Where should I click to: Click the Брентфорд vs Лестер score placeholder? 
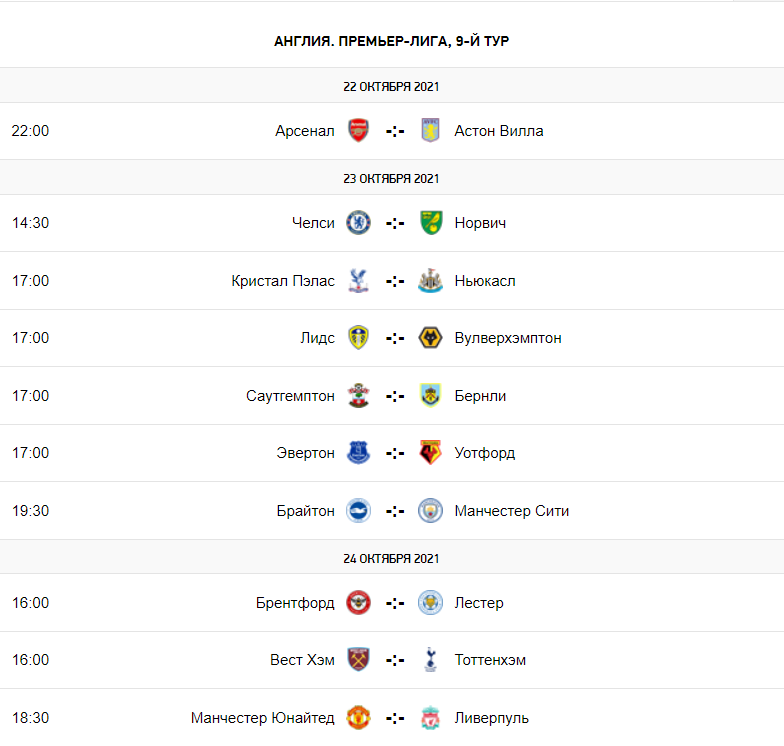click(394, 603)
